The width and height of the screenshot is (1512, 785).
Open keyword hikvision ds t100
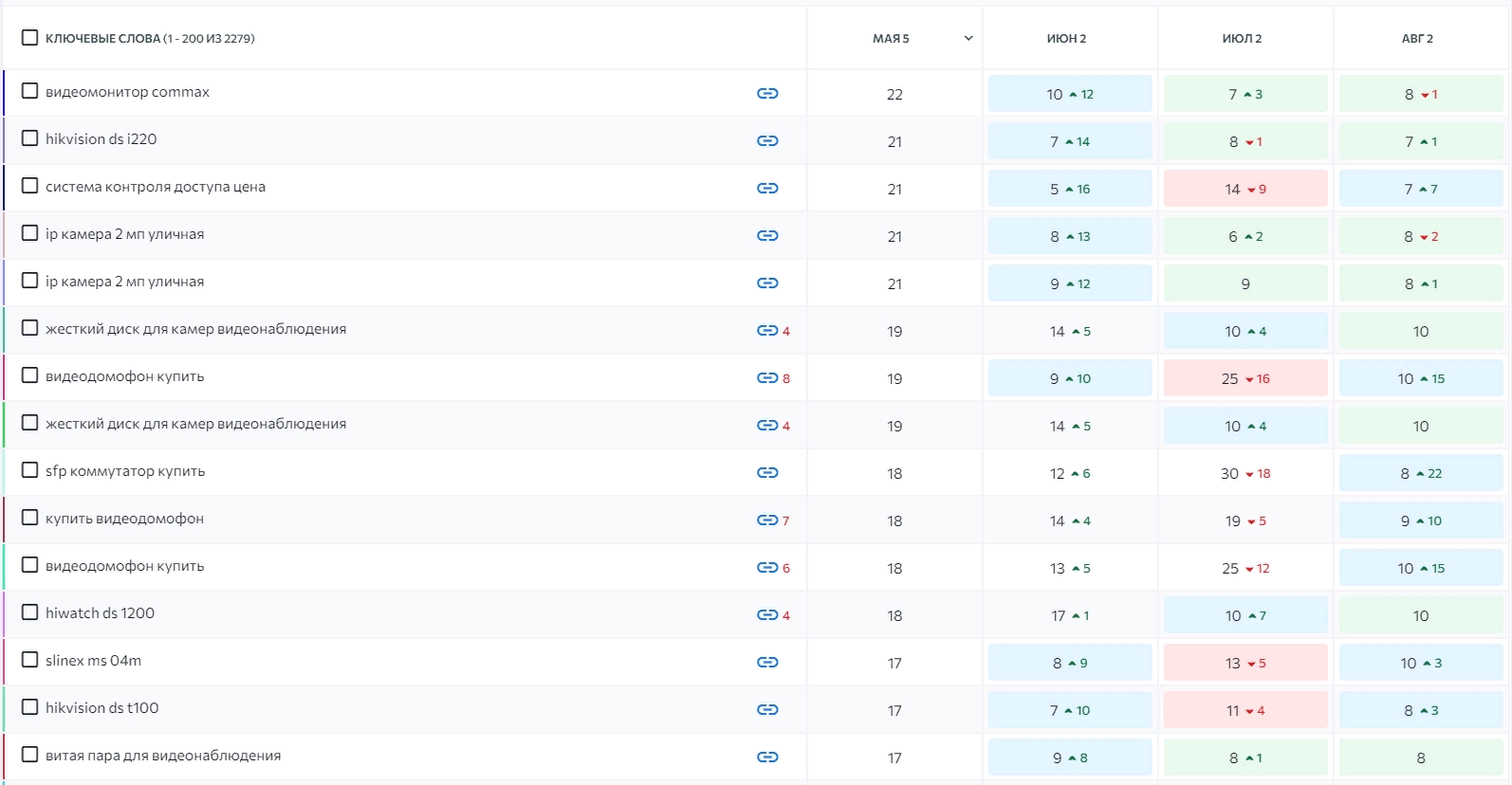(x=101, y=708)
